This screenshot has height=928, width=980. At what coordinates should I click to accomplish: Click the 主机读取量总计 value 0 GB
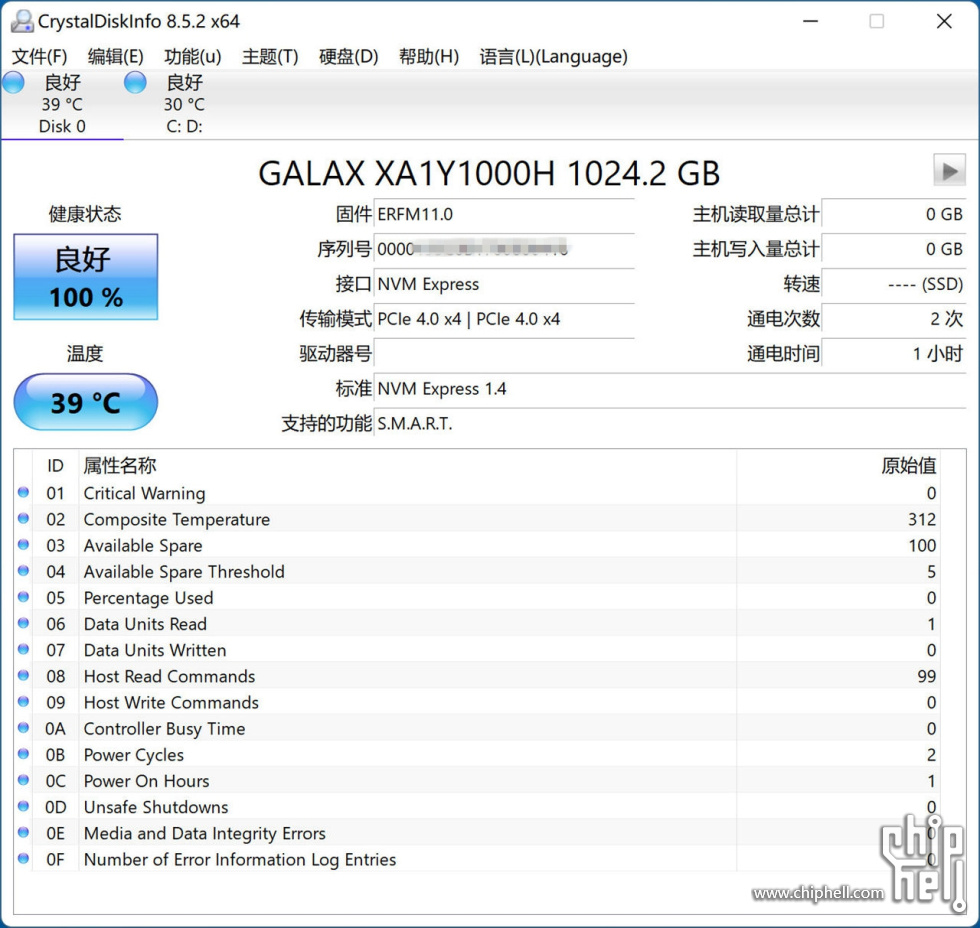pyautogui.click(x=894, y=214)
